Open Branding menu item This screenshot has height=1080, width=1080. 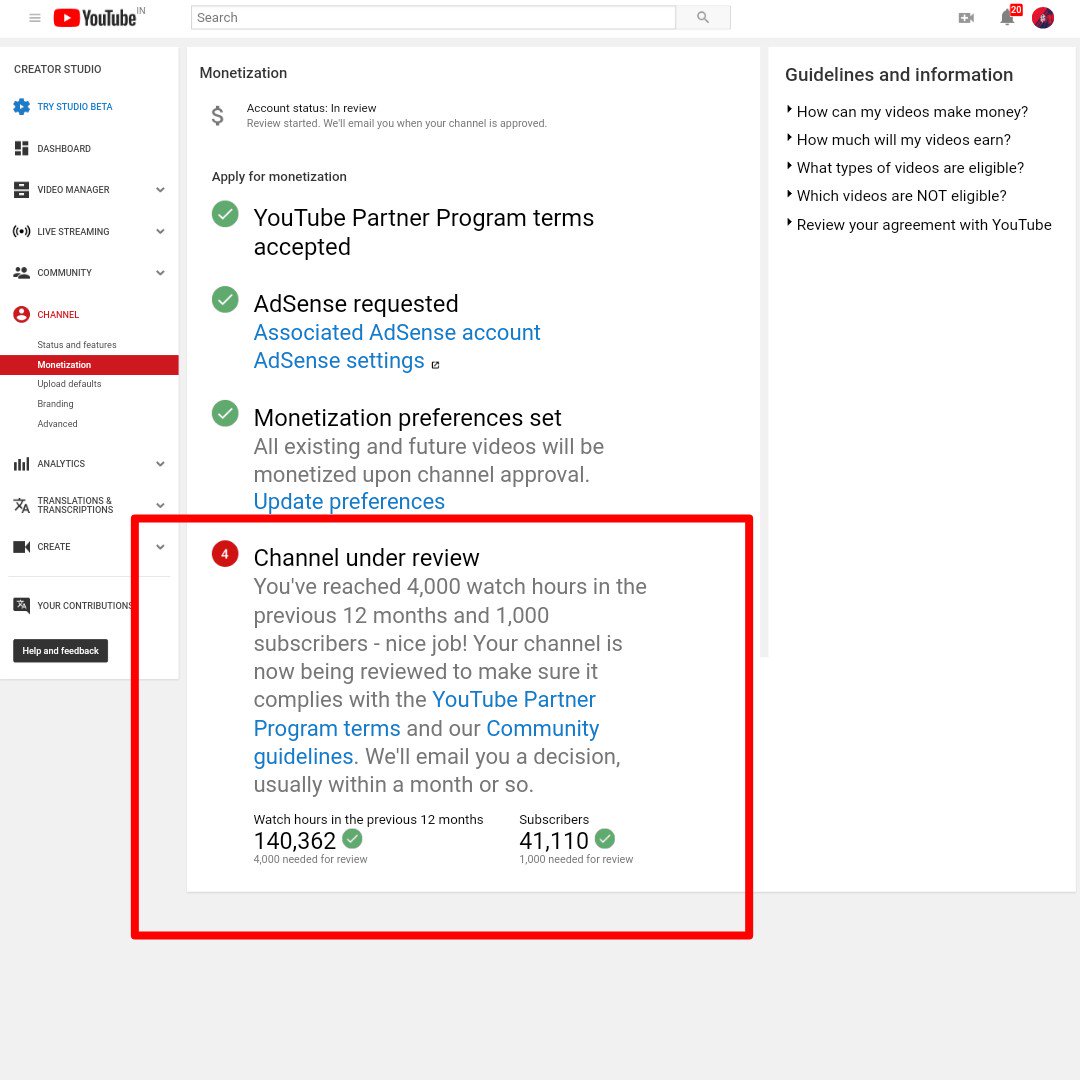(55, 404)
